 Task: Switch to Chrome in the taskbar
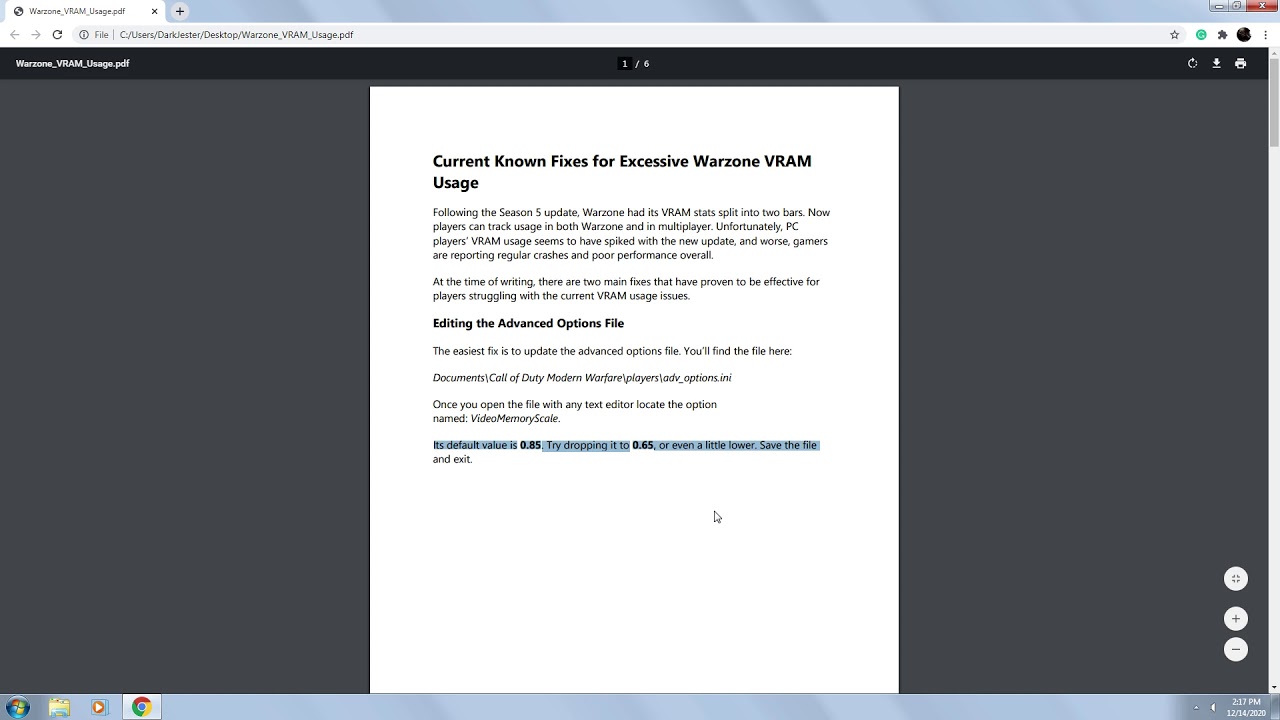click(x=142, y=707)
